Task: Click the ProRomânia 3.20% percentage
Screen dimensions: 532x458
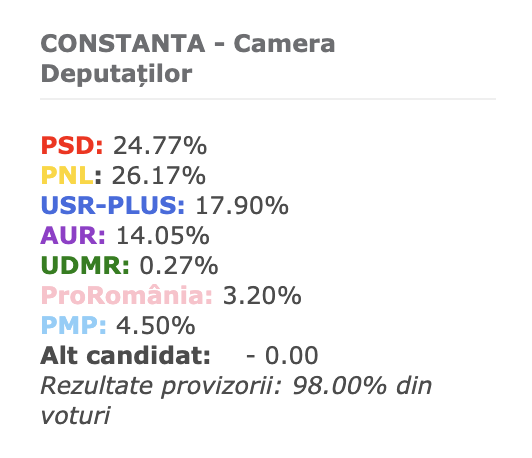Action: click(262, 295)
